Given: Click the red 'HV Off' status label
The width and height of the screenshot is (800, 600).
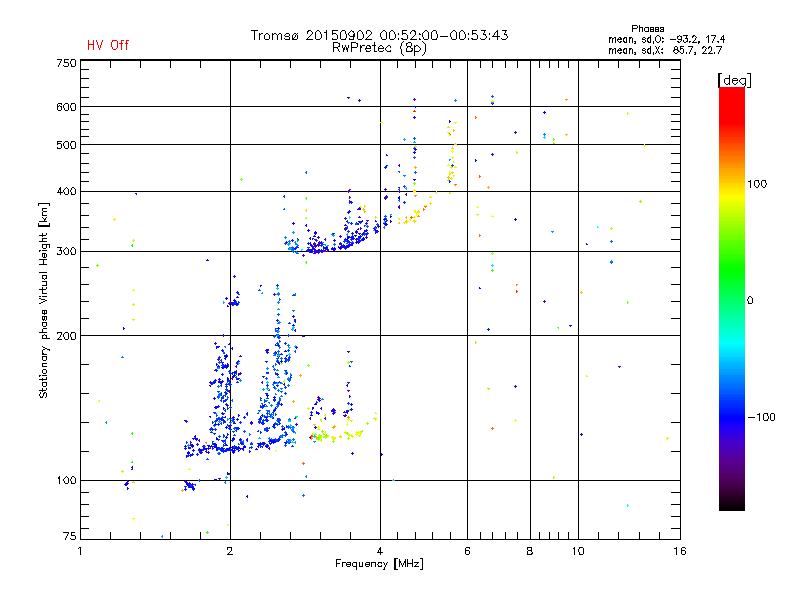Looking at the screenshot, I should [108, 45].
